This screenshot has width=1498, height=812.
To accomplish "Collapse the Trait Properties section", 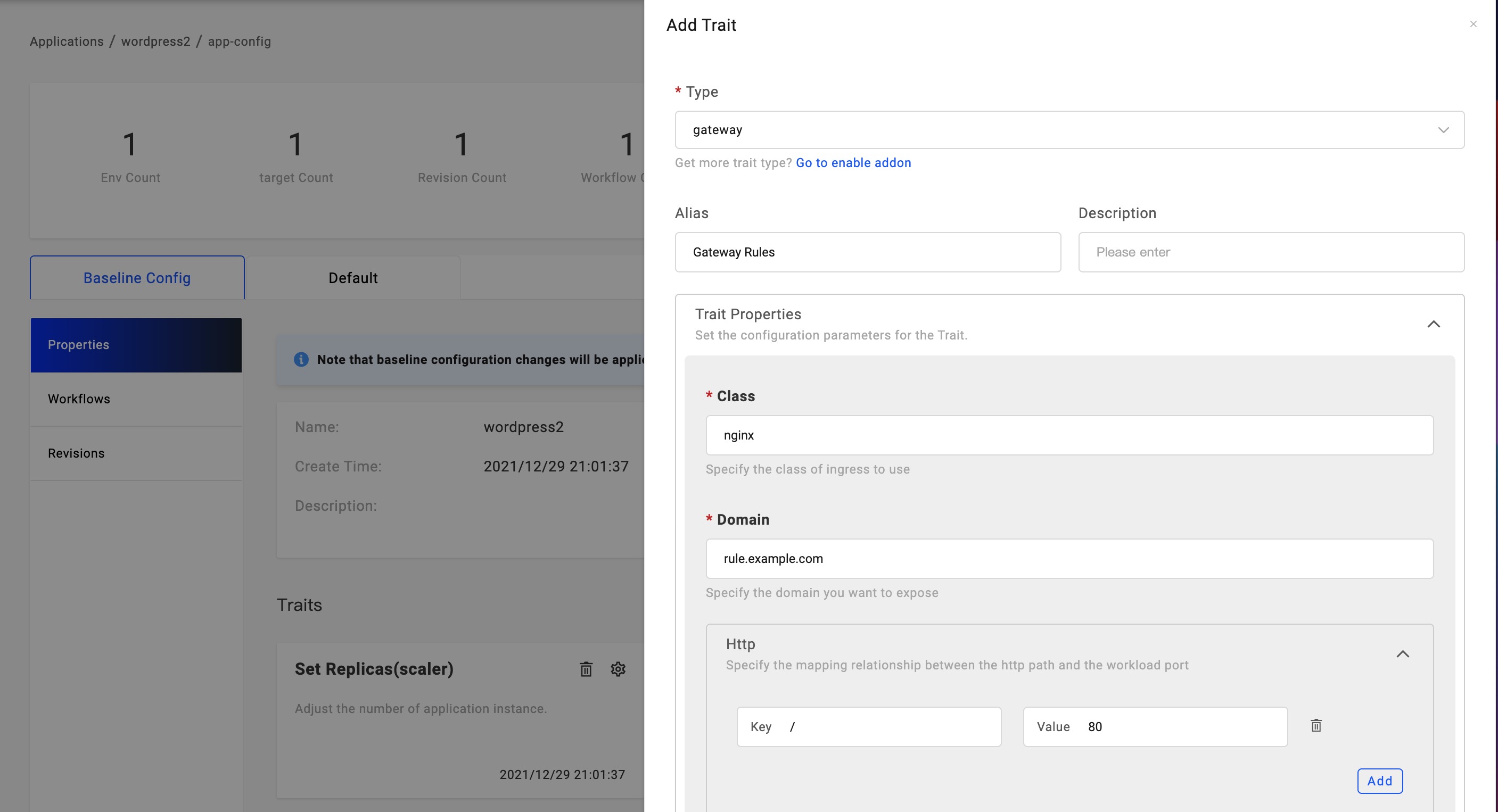I will [x=1434, y=324].
